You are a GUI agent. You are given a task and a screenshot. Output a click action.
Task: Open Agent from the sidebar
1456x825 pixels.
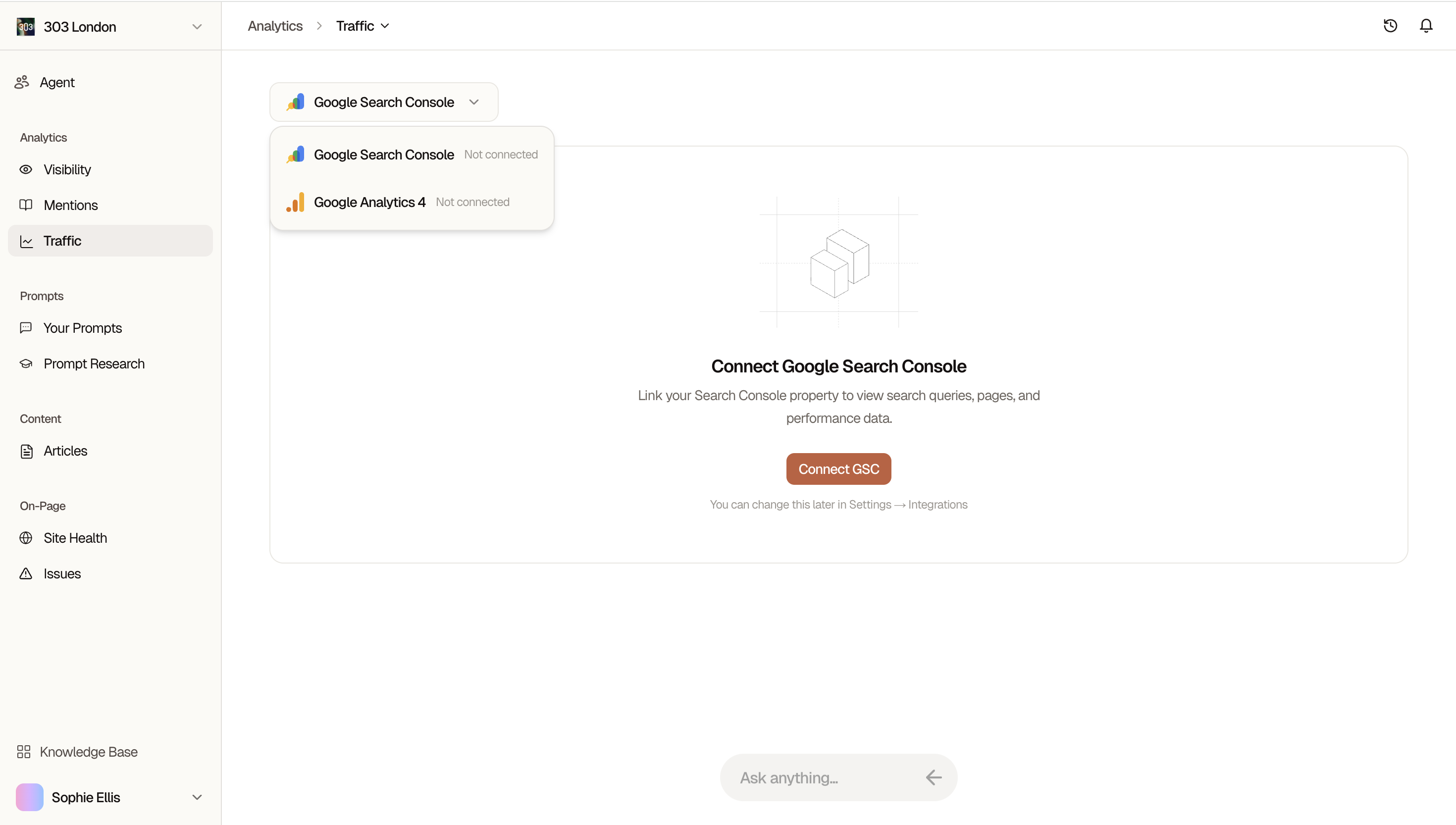pos(56,83)
